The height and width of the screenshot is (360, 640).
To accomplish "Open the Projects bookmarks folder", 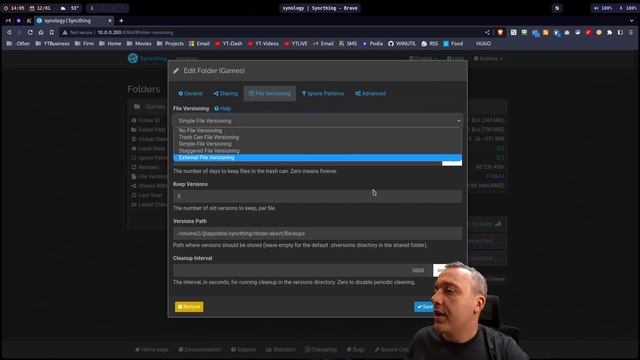I will tap(170, 43).
